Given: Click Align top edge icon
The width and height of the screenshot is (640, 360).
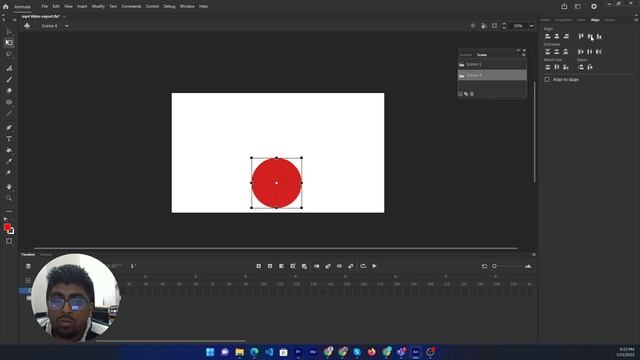Looking at the screenshot, I should (x=581, y=36).
